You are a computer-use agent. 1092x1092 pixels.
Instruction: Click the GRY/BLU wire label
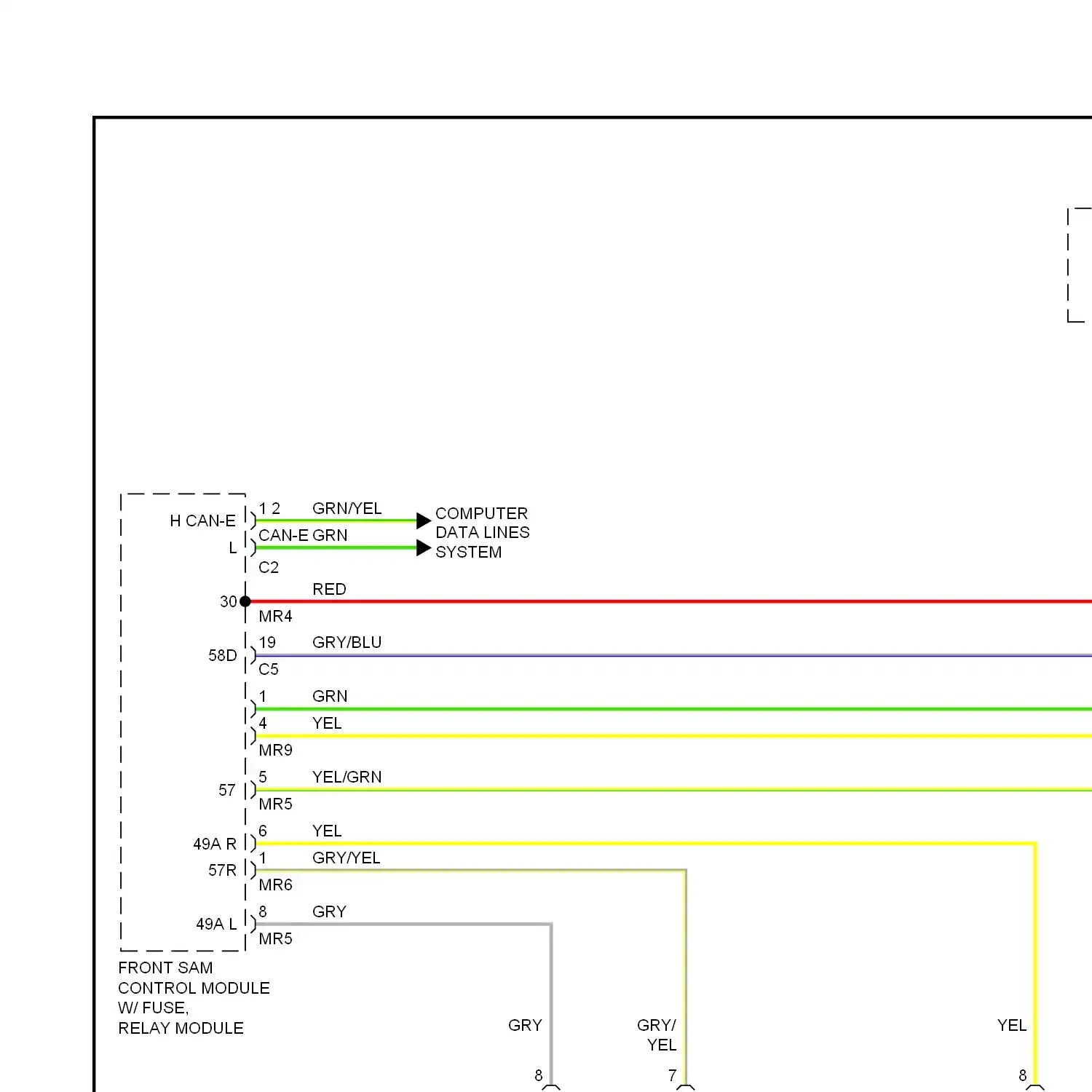click(x=347, y=642)
